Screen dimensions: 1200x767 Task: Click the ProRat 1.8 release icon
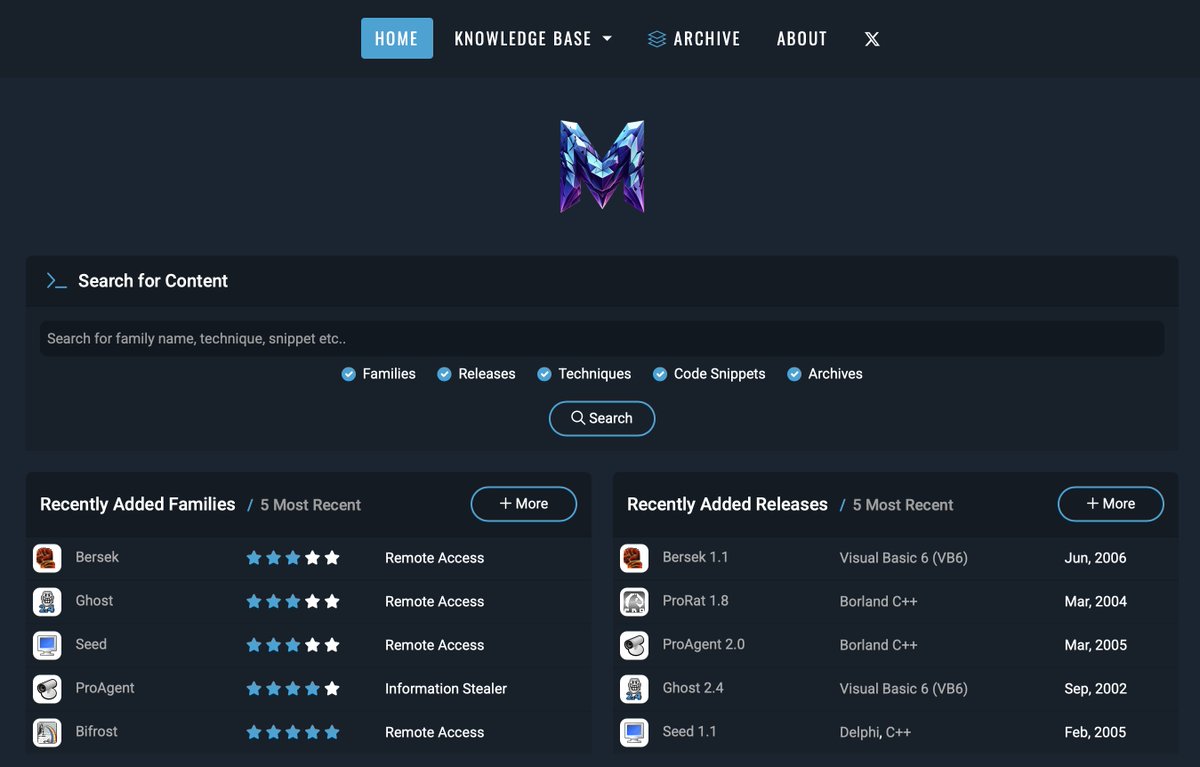coord(634,601)
